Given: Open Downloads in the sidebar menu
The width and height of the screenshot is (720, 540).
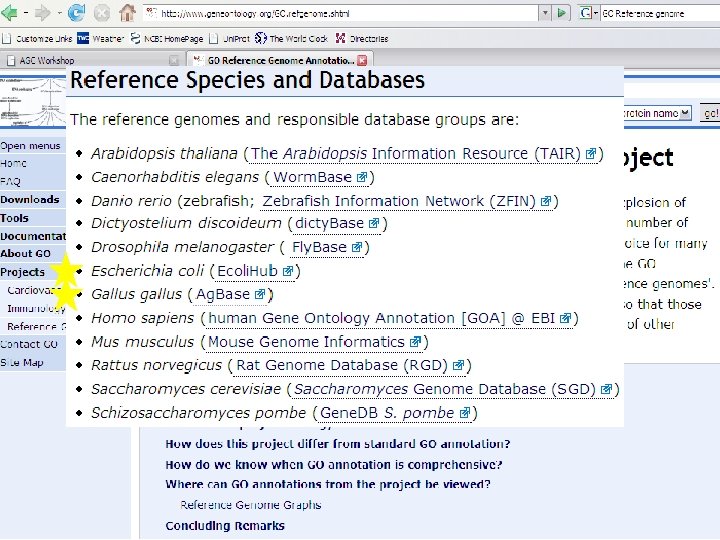Looking at the screenshot, I should pyautogui.click(x=30, y=200).
